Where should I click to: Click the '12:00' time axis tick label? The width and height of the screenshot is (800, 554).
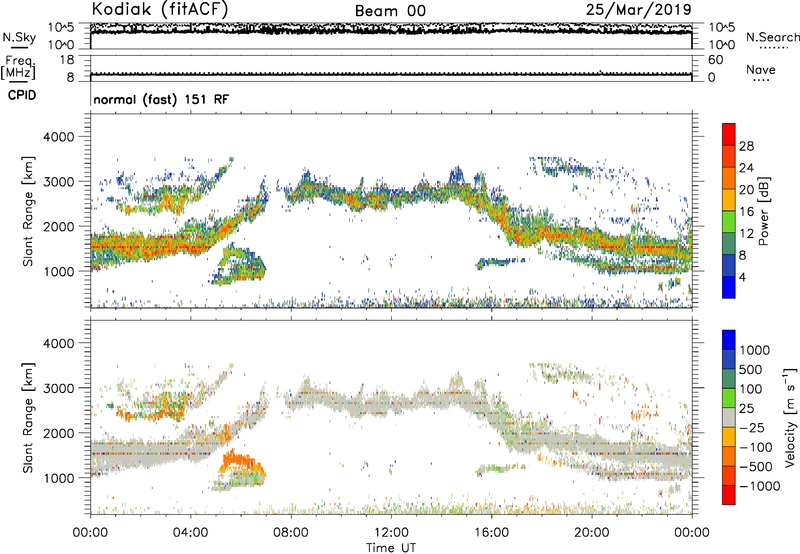coord(391,533)
